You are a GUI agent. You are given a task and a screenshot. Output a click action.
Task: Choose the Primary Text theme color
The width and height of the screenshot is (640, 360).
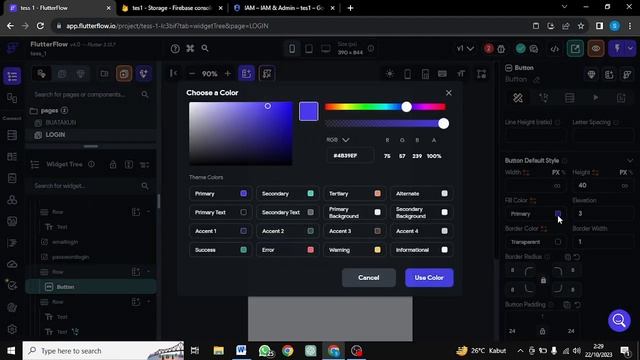click(x=220, y=212)
